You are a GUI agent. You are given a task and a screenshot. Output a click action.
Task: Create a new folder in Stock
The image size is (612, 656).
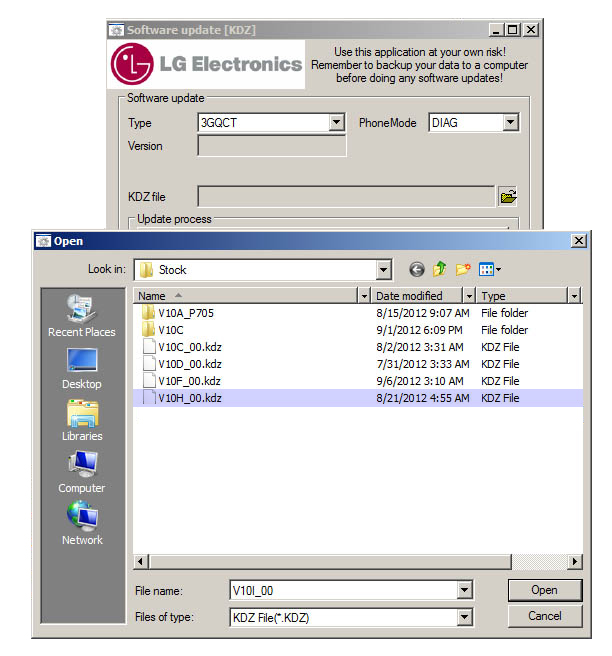462,269
